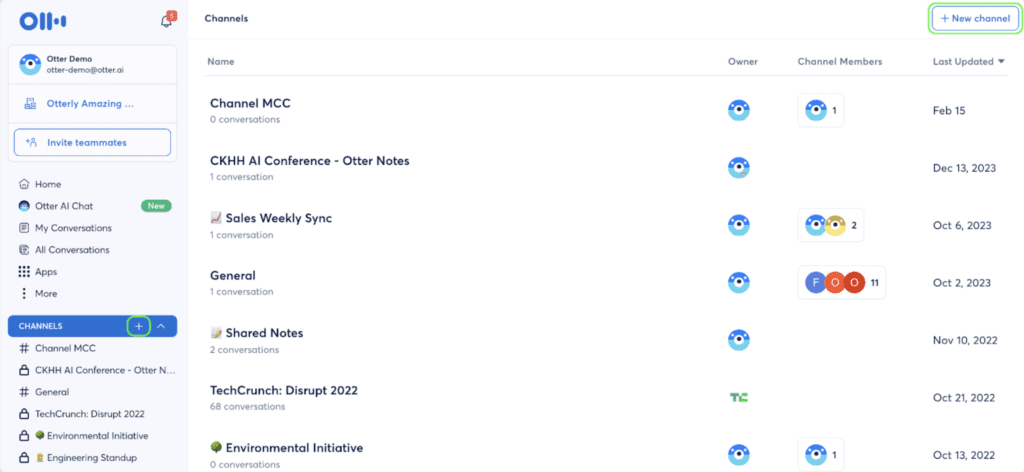
Task: Click the TechCrunch owner logo icon
Action: (739, 398)
